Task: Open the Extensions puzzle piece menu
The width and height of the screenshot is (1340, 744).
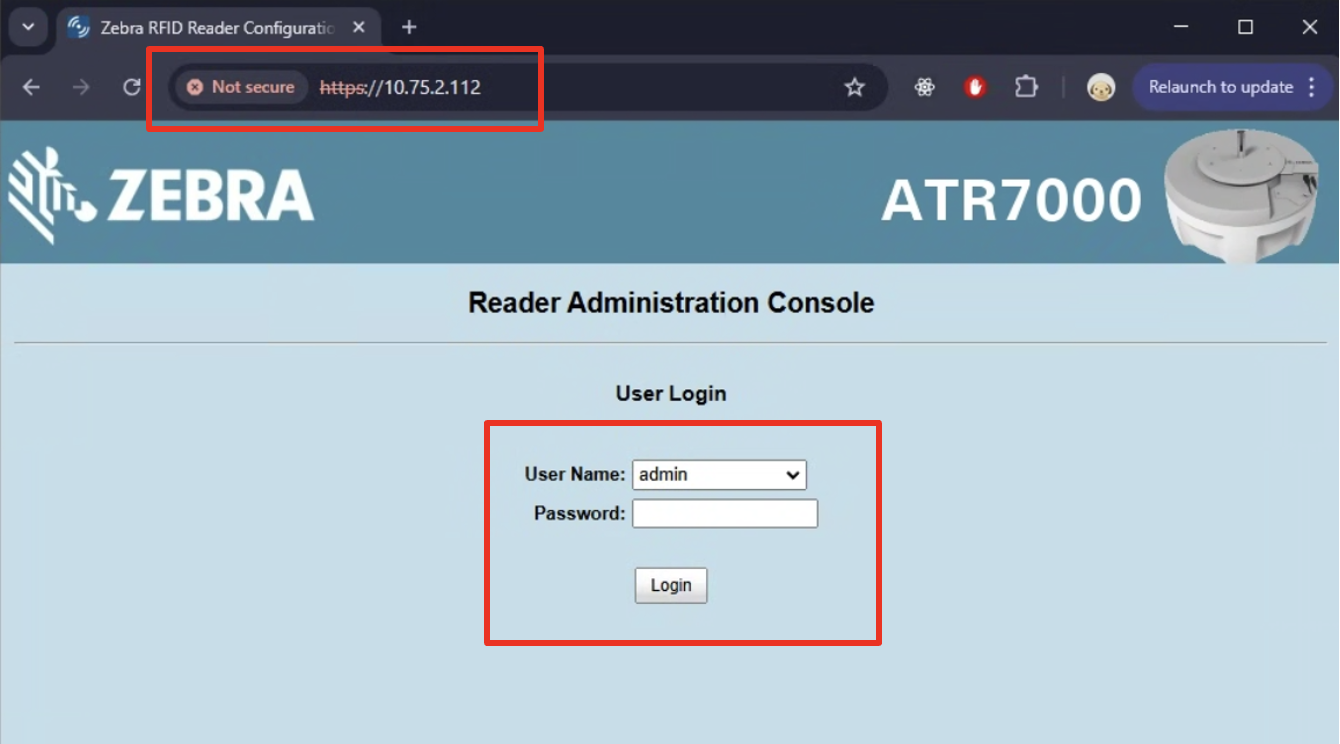Action: click(x=1026, y=87)
